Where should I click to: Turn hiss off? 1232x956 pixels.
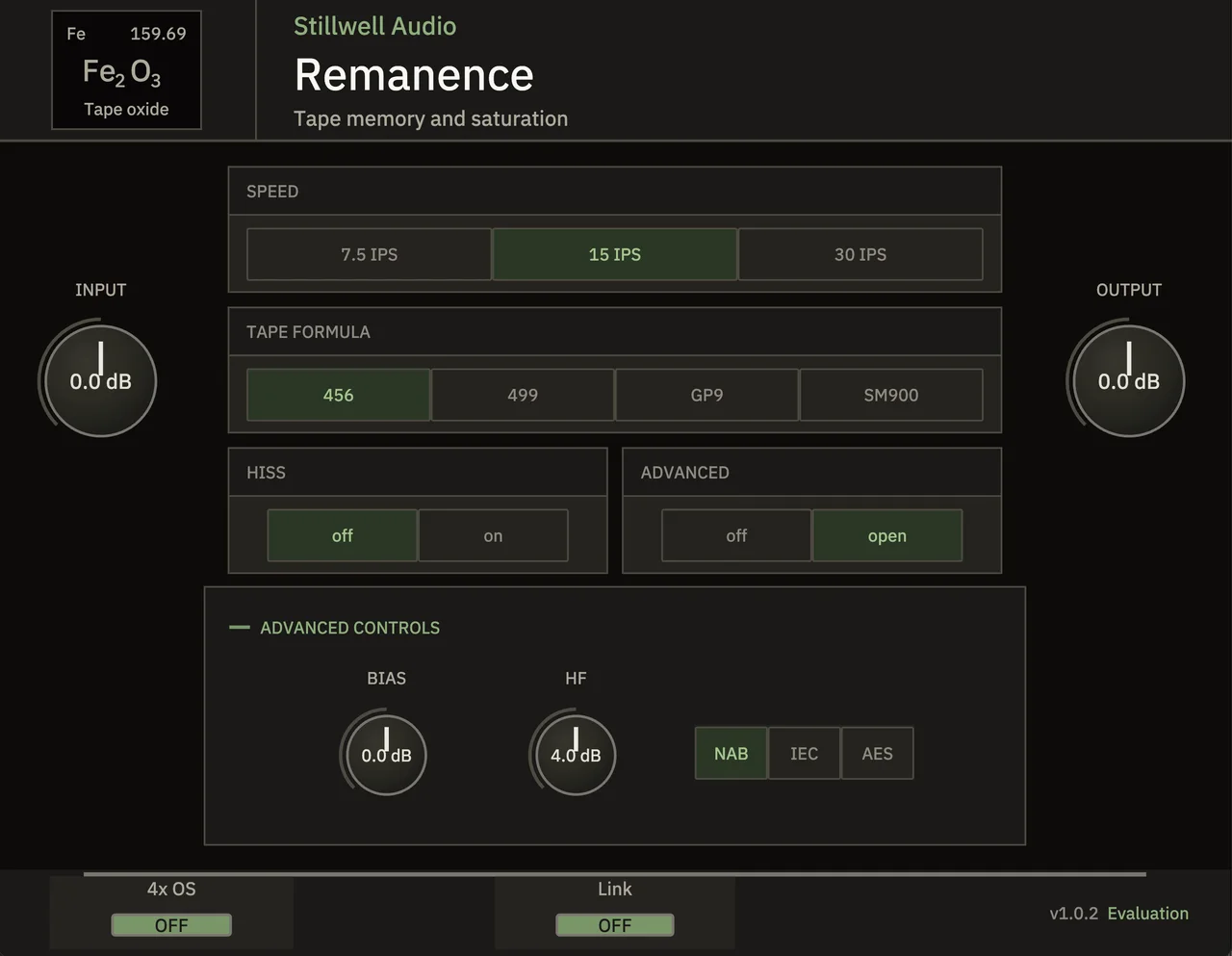point(343,535)
